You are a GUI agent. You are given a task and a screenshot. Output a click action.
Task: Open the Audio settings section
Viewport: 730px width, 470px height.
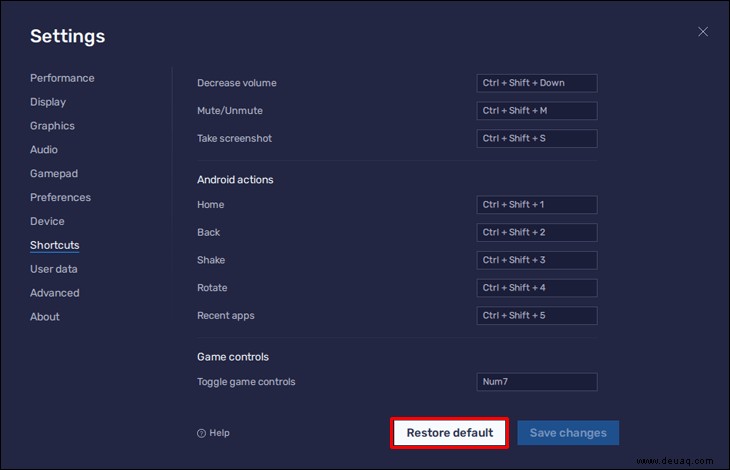pos(44,149)
